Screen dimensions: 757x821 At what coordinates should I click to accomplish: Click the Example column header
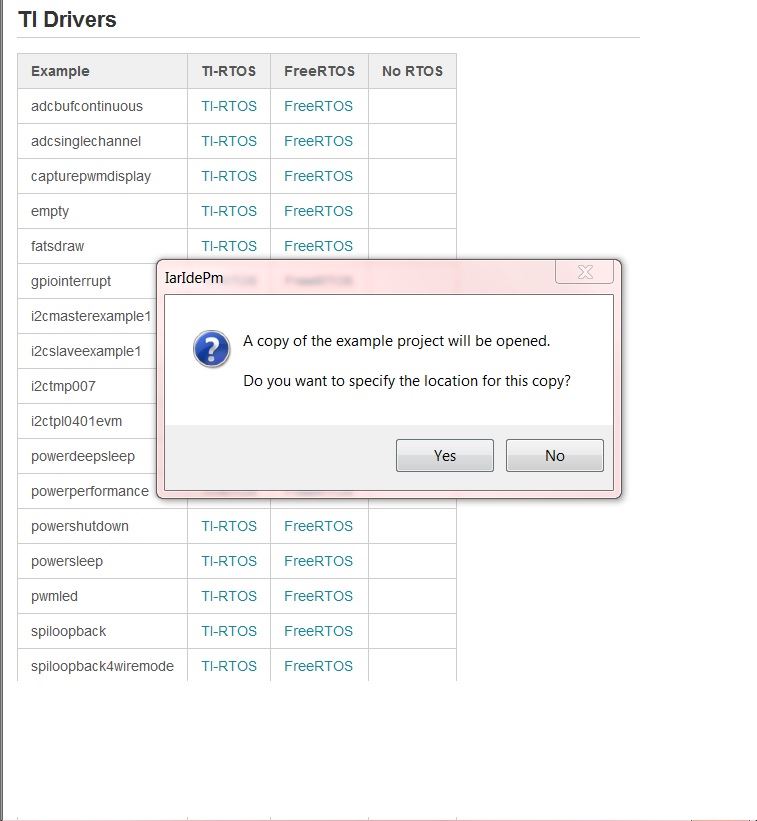tap(60, 71)
